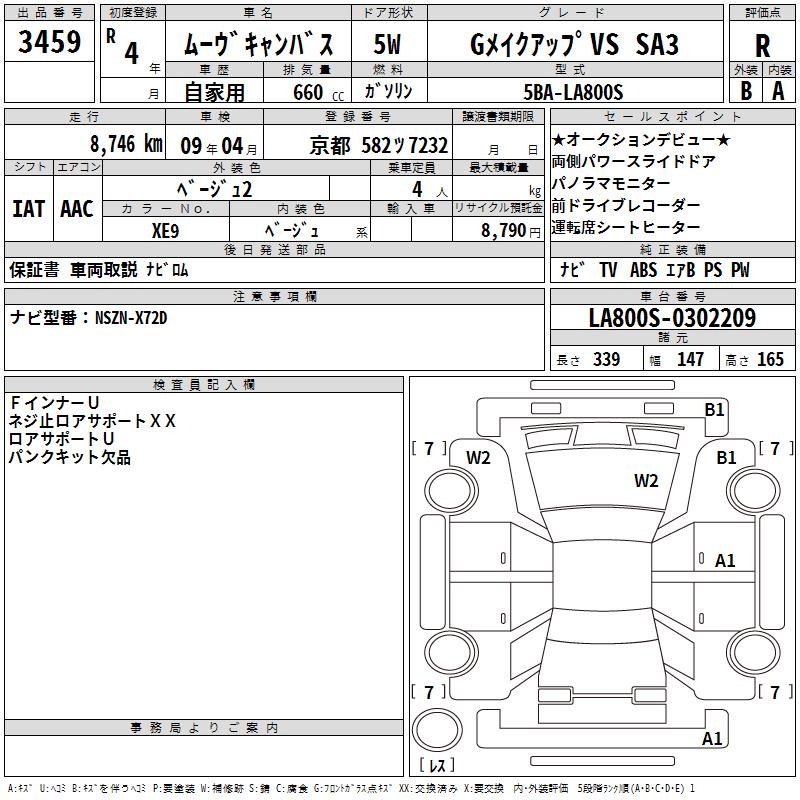This screenshot has width=800, height=800.
Task: Click the rear-right tire [7] indicator
Action: [774, 692]
